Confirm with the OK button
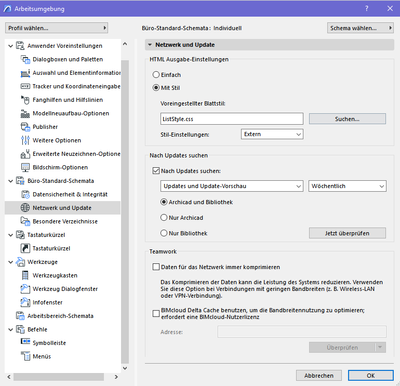Image resolution: width=400 pixels, height=386 pixels. point(371,375)
